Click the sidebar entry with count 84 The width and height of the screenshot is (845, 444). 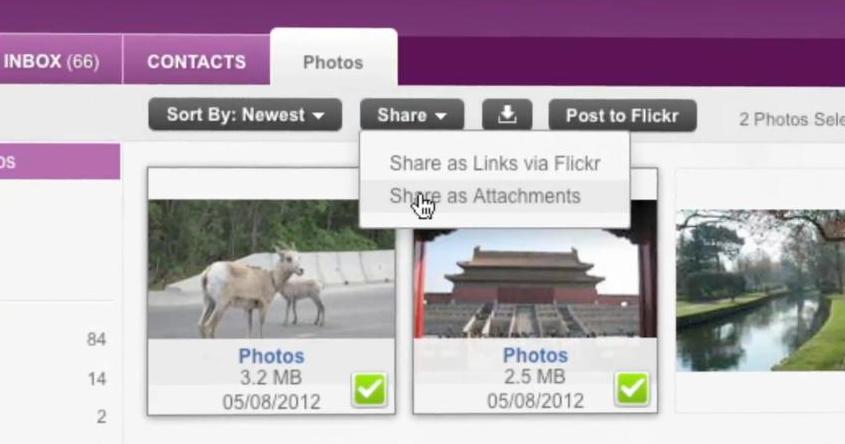(x=60, y=339)
